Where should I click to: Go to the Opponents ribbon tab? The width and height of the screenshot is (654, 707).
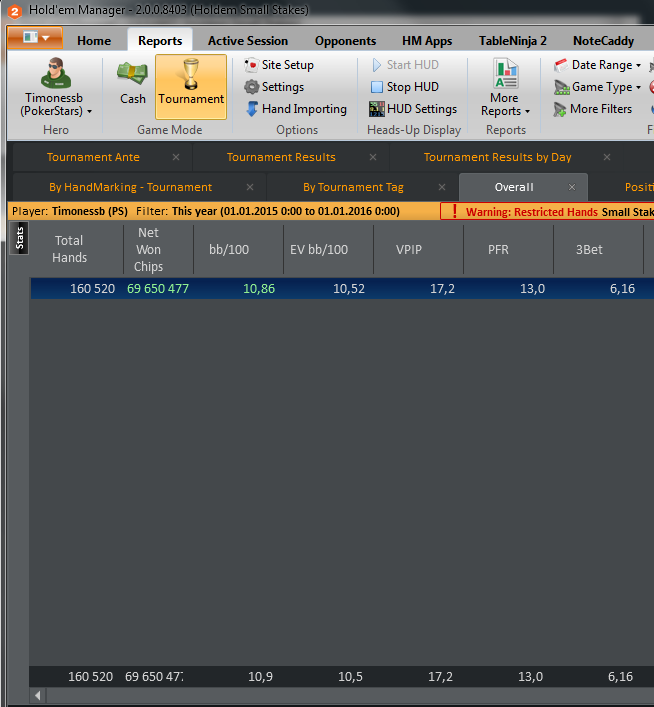[x=345, y=41]
